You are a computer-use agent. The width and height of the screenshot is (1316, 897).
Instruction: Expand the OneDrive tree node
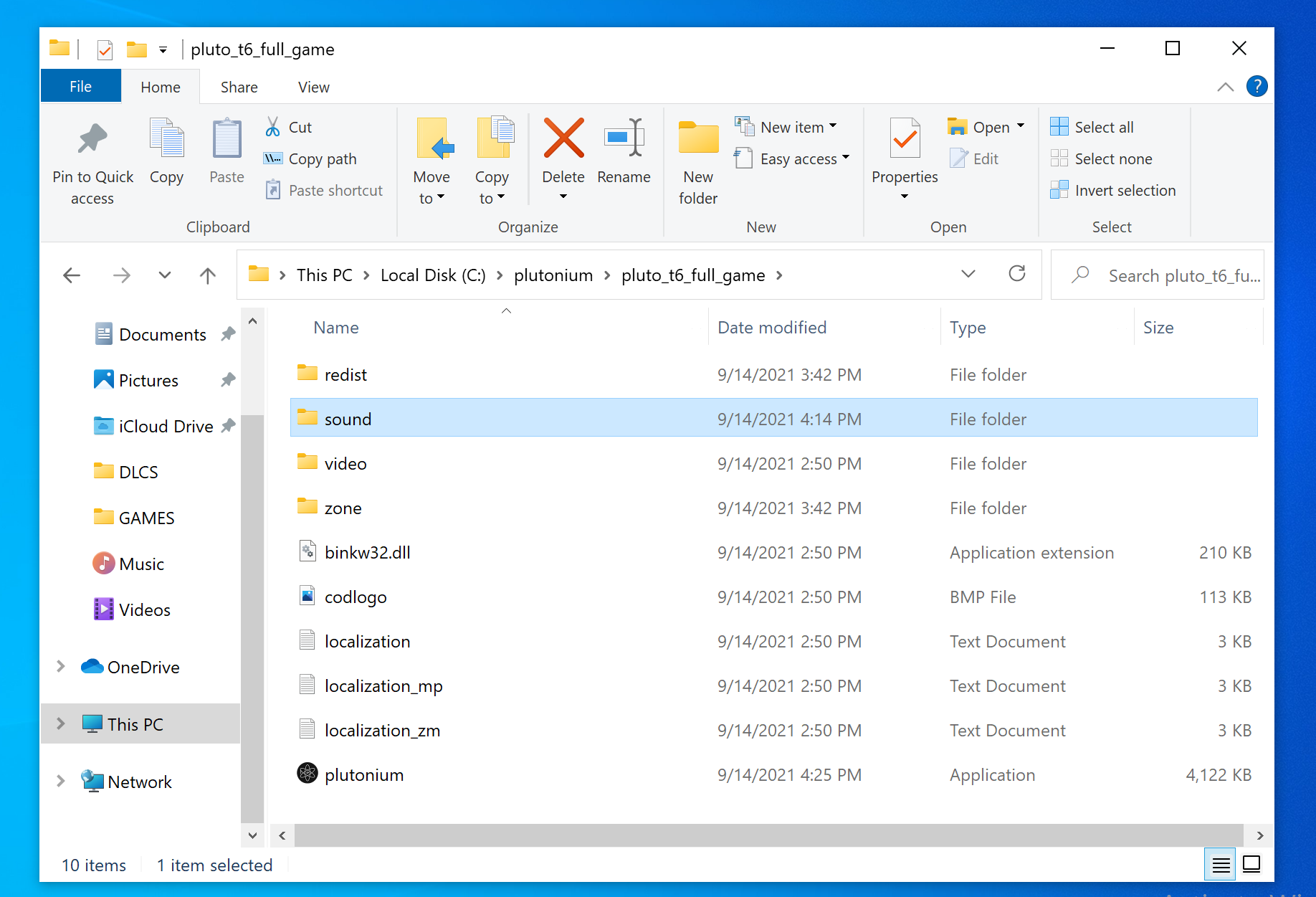[x=61, y=667]
